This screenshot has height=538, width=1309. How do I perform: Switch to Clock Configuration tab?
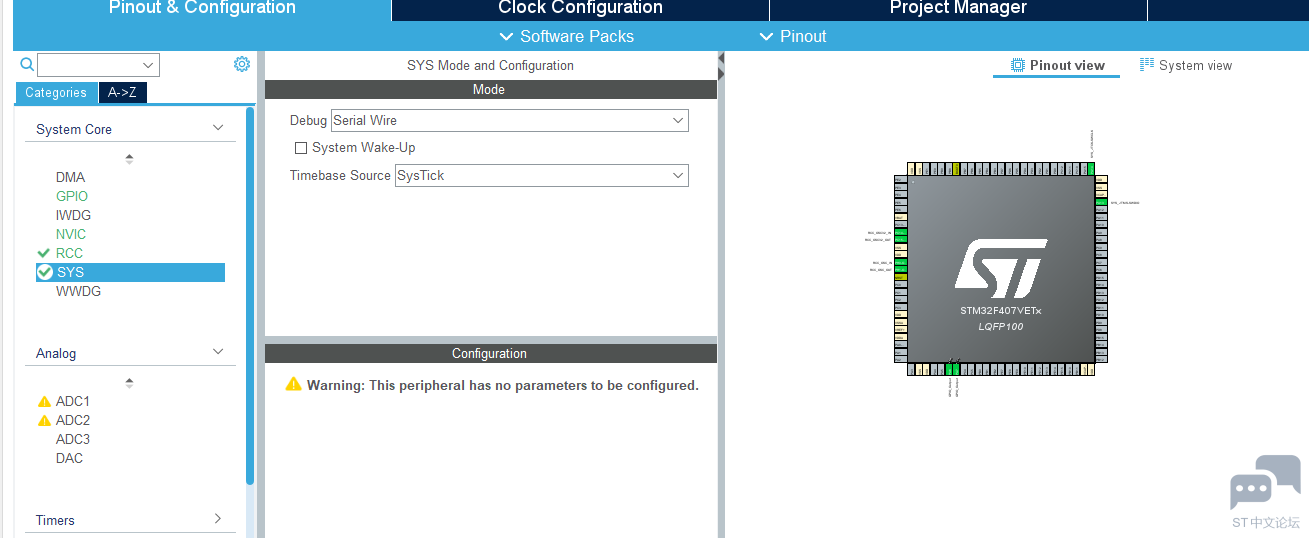pos(580,9)
